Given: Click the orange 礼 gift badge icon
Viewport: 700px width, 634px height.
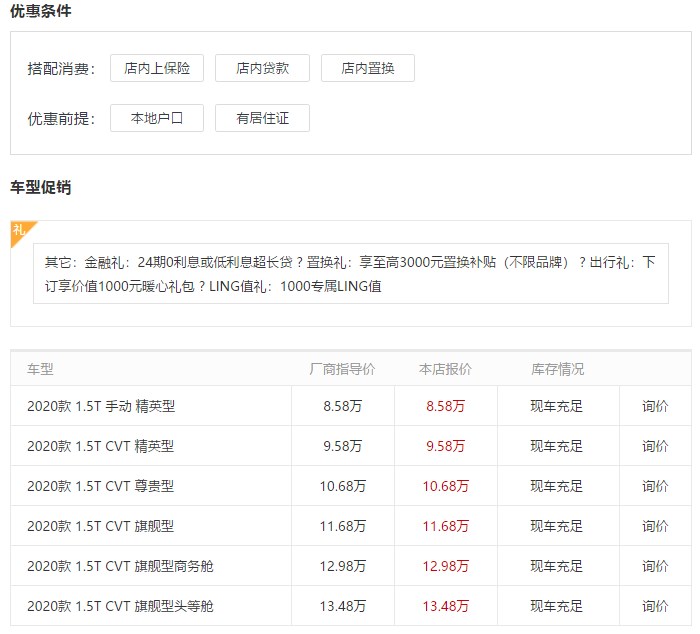Looking at the screenshot, I should click(x=20, y=230).
